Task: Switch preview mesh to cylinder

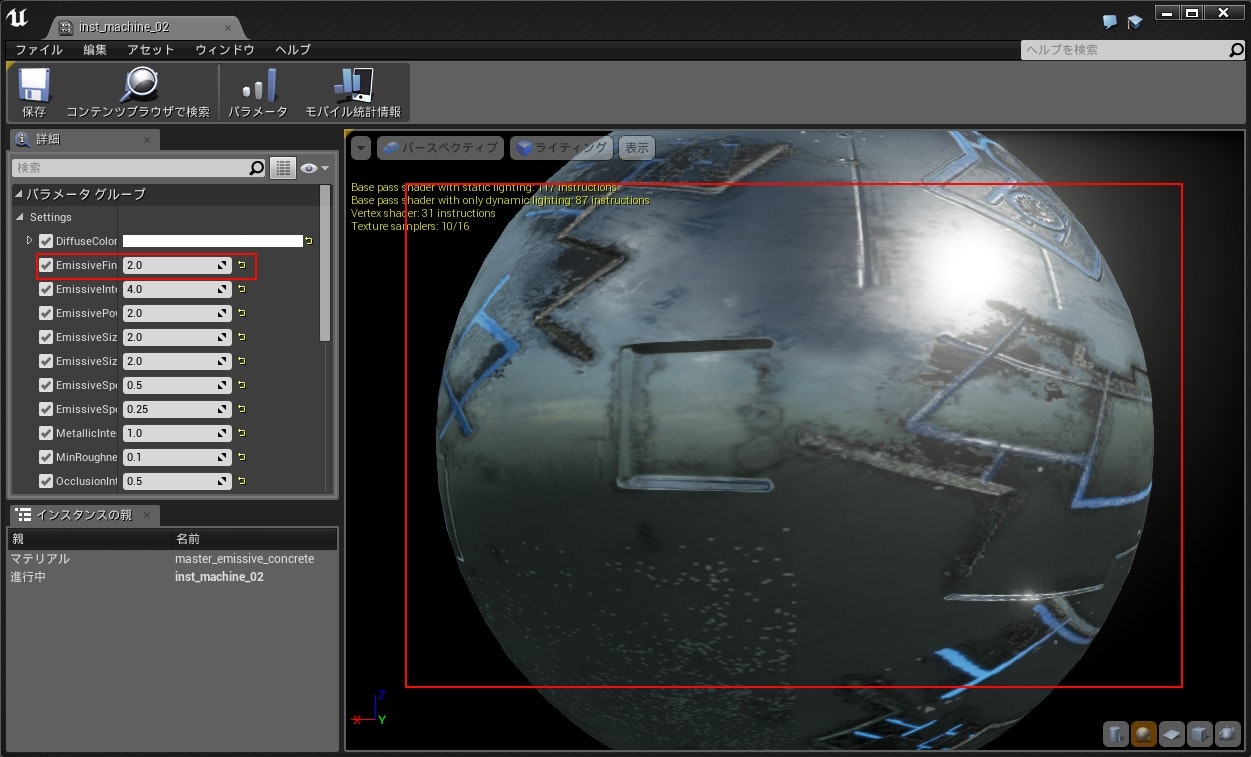Action: [x=1115, y=735]
